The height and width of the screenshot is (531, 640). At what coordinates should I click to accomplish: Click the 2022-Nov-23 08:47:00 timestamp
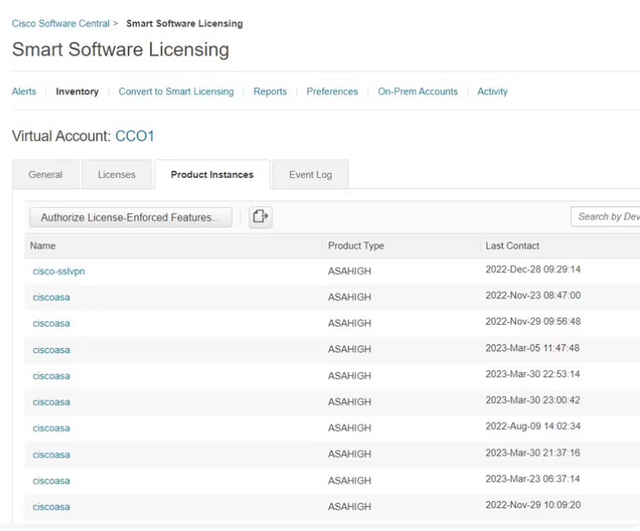click(533, 295)
